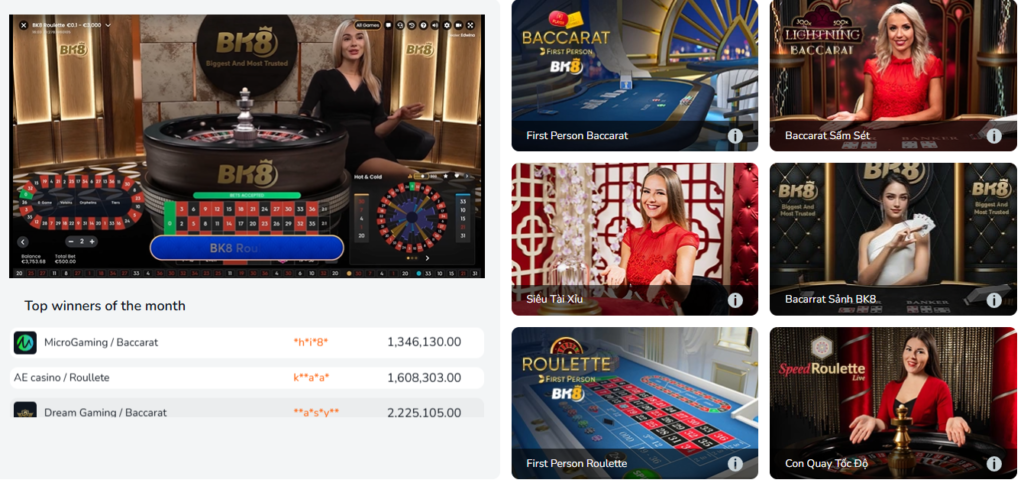Open the help question-mark icon

click(423, 25)
